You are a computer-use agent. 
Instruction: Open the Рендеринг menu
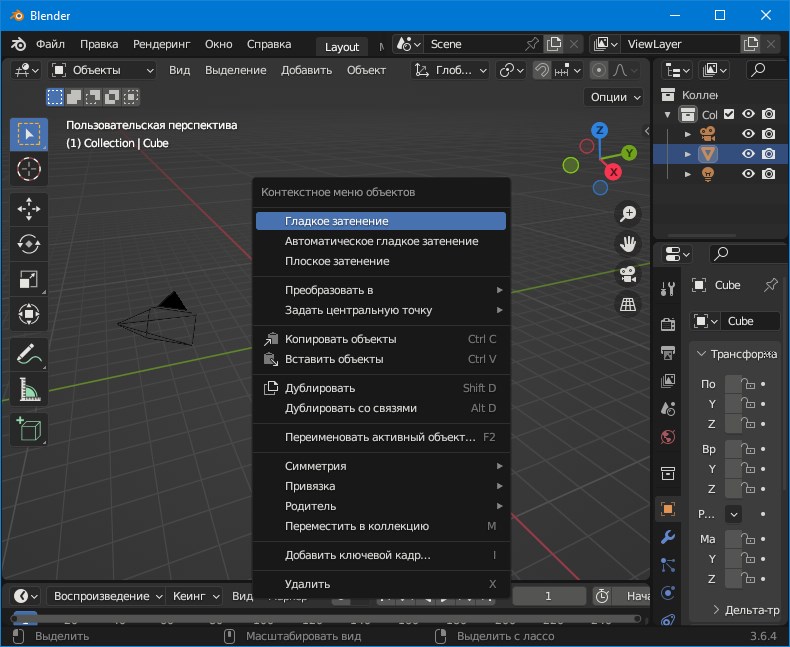pos(161,44)
